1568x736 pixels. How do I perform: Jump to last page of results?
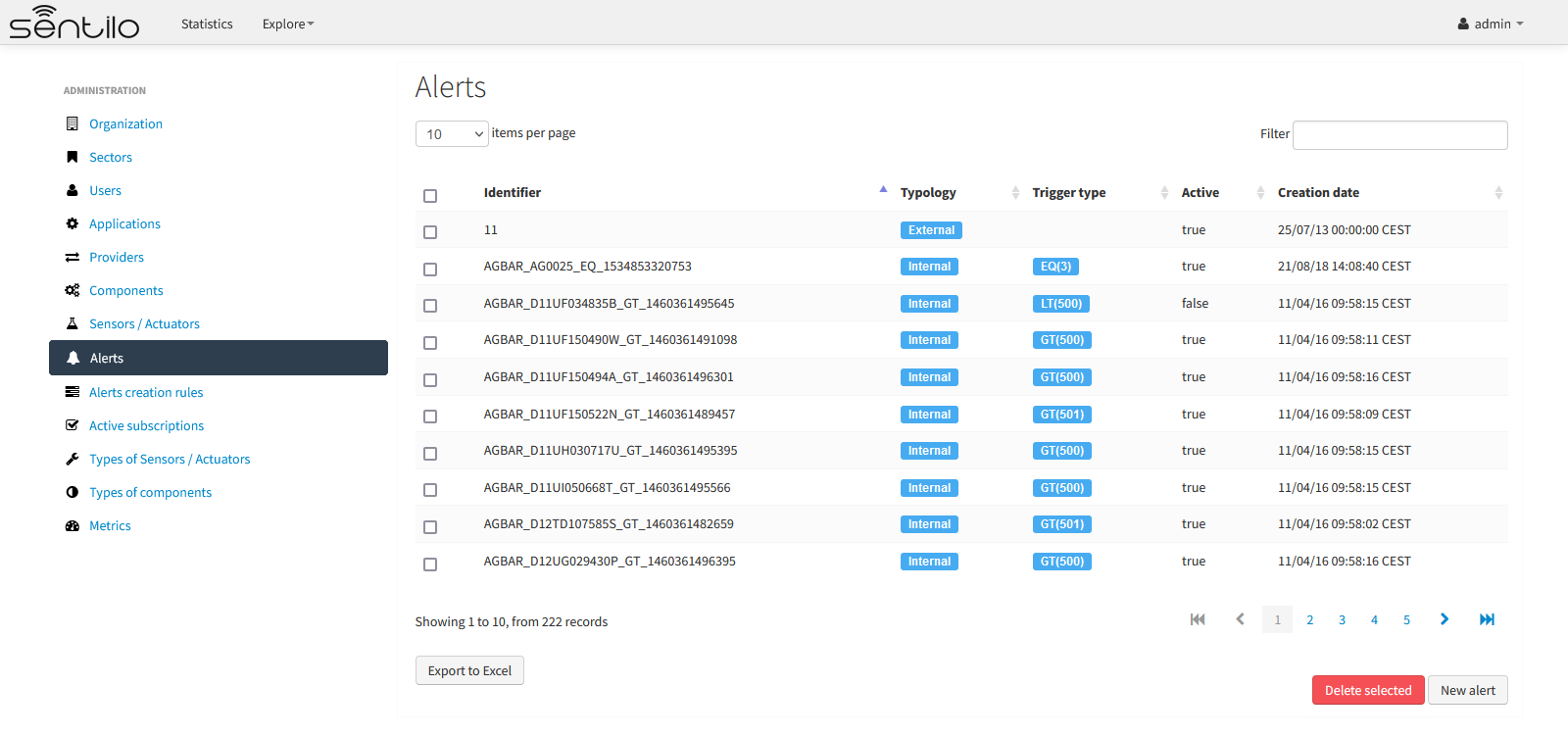click(1487, 619)
